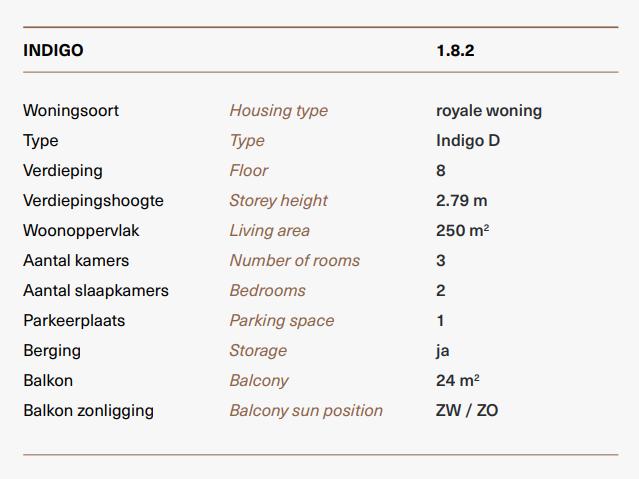Click the ja storage value

443,351
